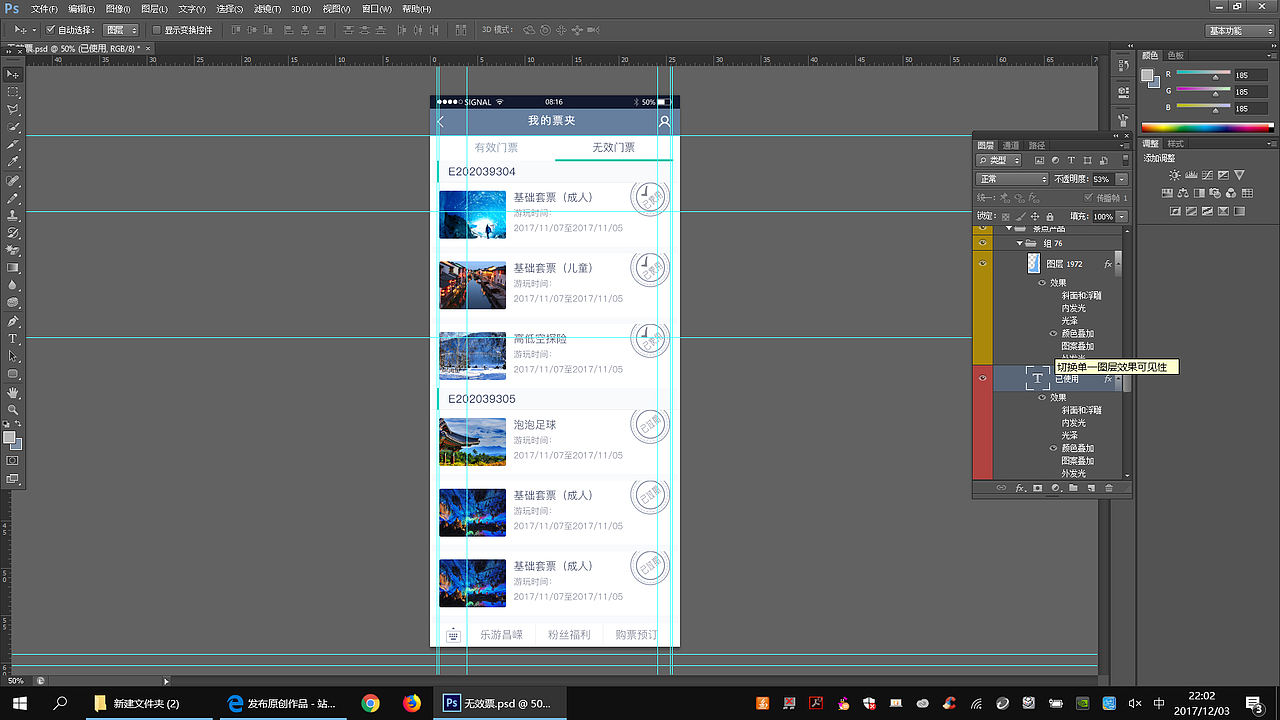
Task: Open the opacity slider dropdown
Action: (x=1122, y=179)
